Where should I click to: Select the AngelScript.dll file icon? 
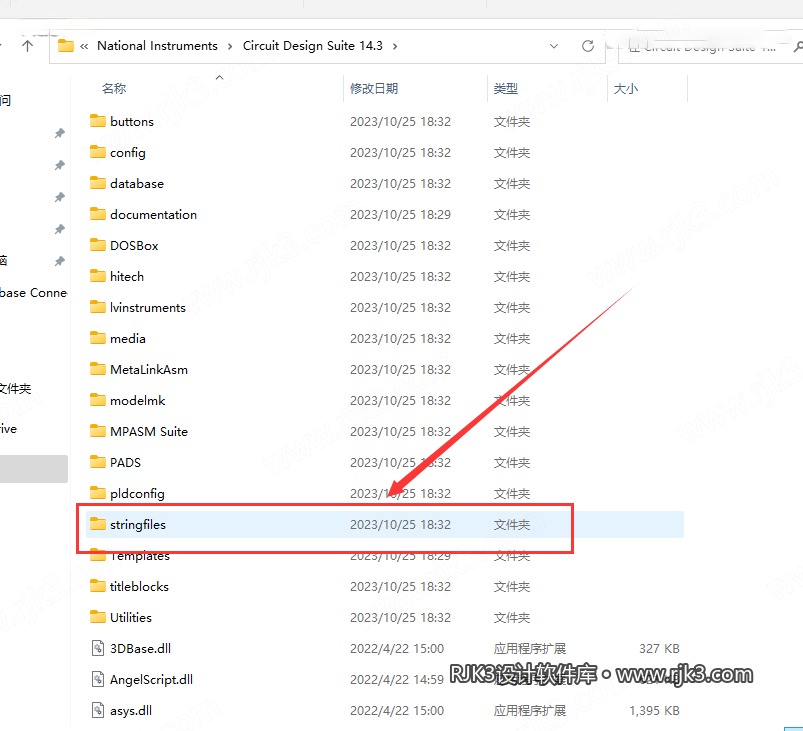97,679
